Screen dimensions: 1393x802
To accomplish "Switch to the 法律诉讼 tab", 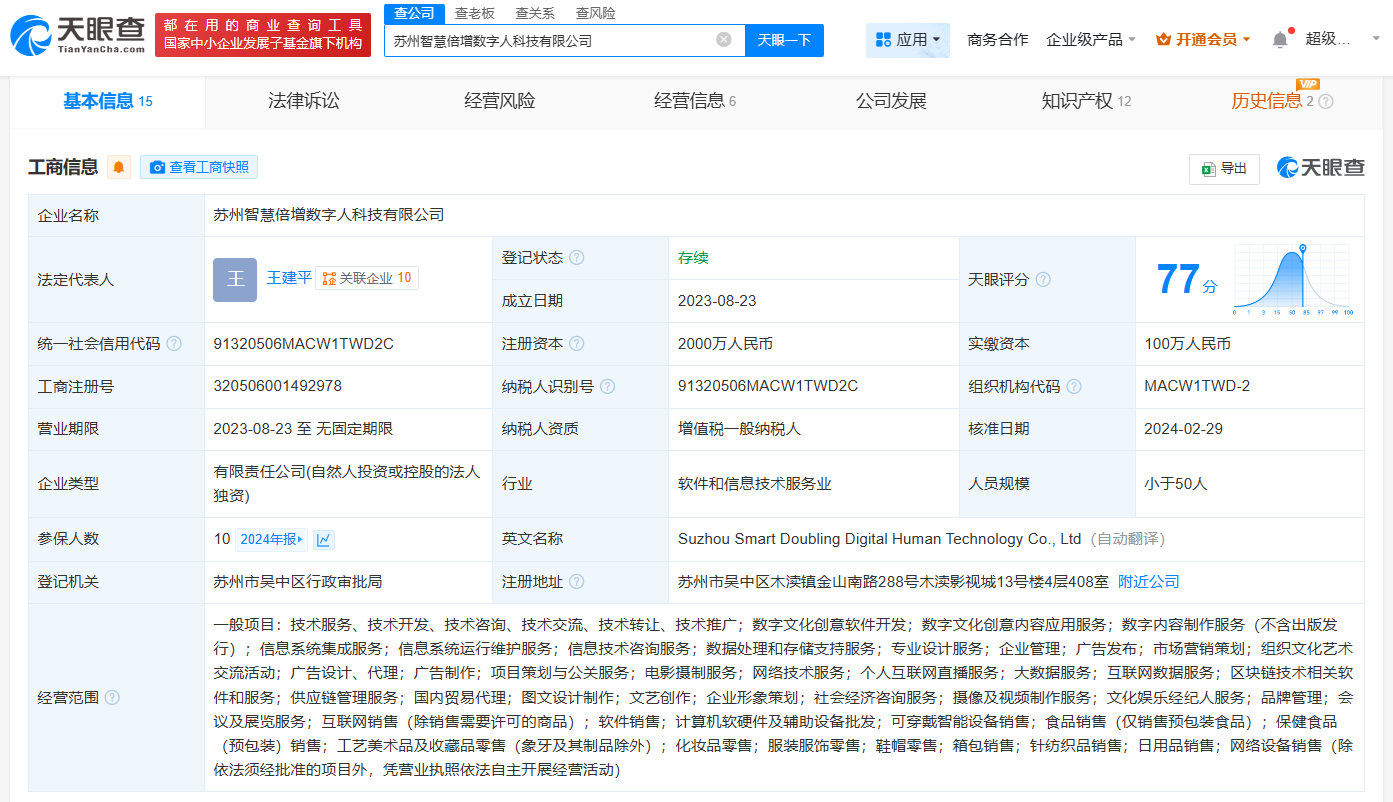I will point(304,101).
